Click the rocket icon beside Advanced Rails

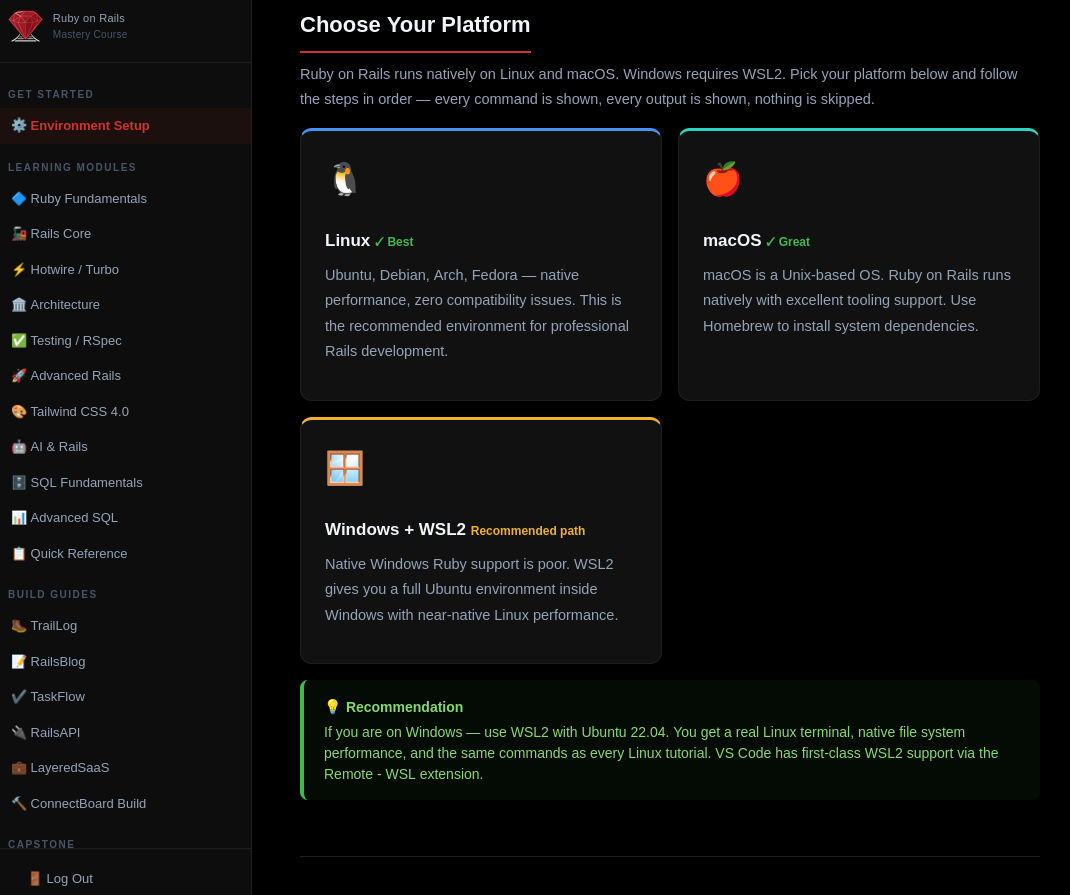[x=19, y=376]
